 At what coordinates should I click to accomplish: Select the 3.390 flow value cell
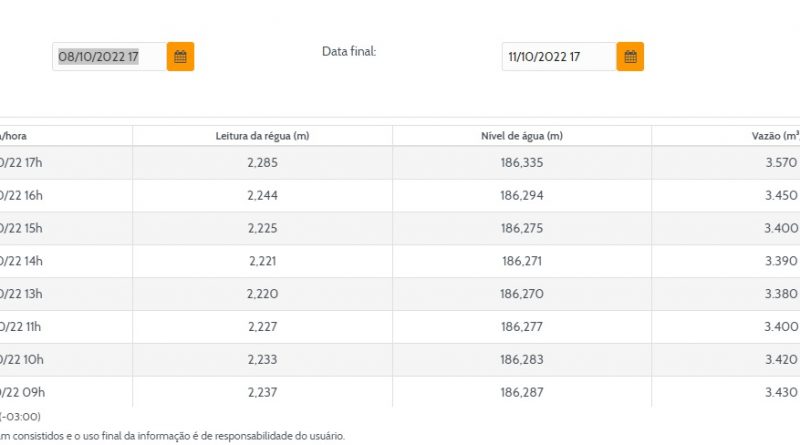tap(780, 261)
